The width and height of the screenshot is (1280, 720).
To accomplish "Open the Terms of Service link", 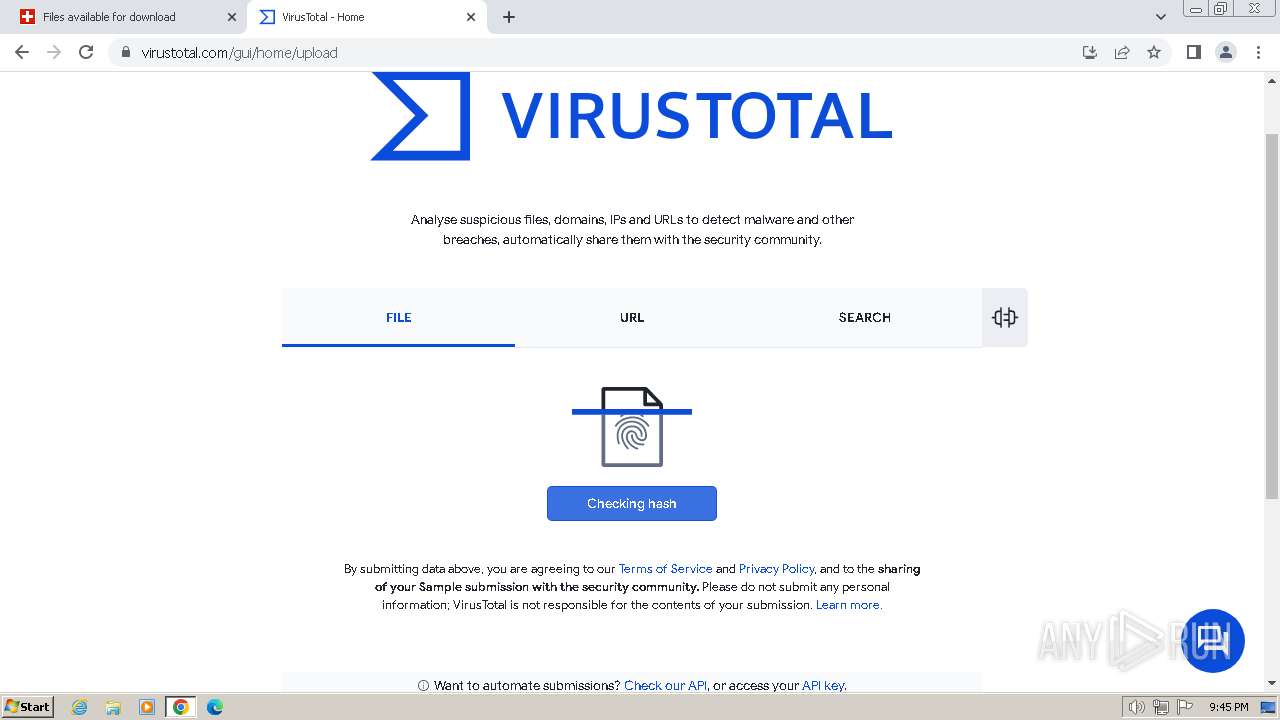I will [665, 569].
